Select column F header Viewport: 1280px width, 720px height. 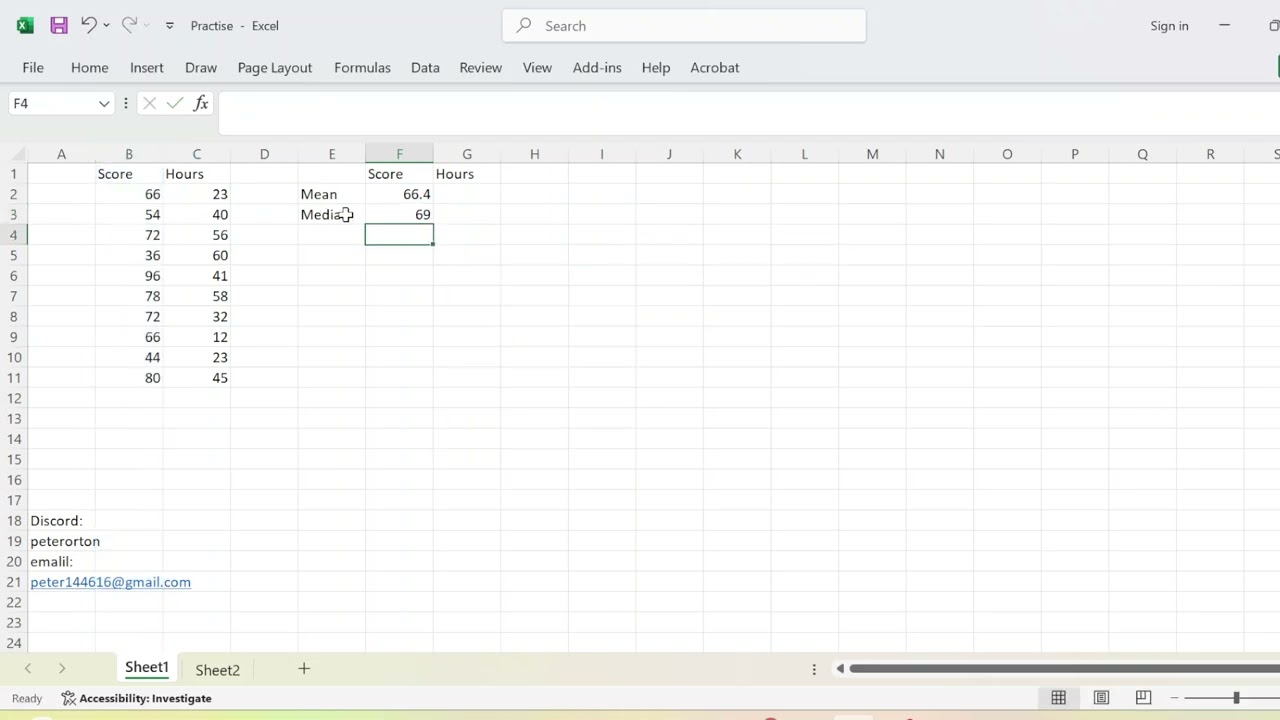[399, 154]
